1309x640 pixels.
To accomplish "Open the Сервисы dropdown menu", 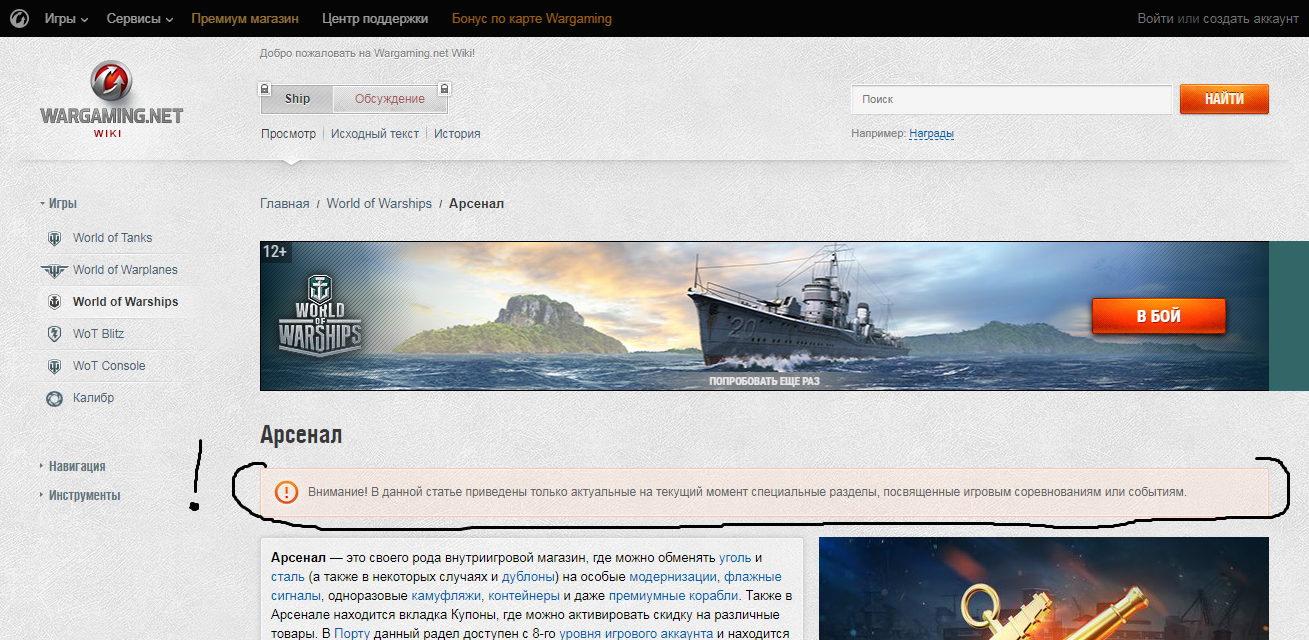I will (140, 19).
